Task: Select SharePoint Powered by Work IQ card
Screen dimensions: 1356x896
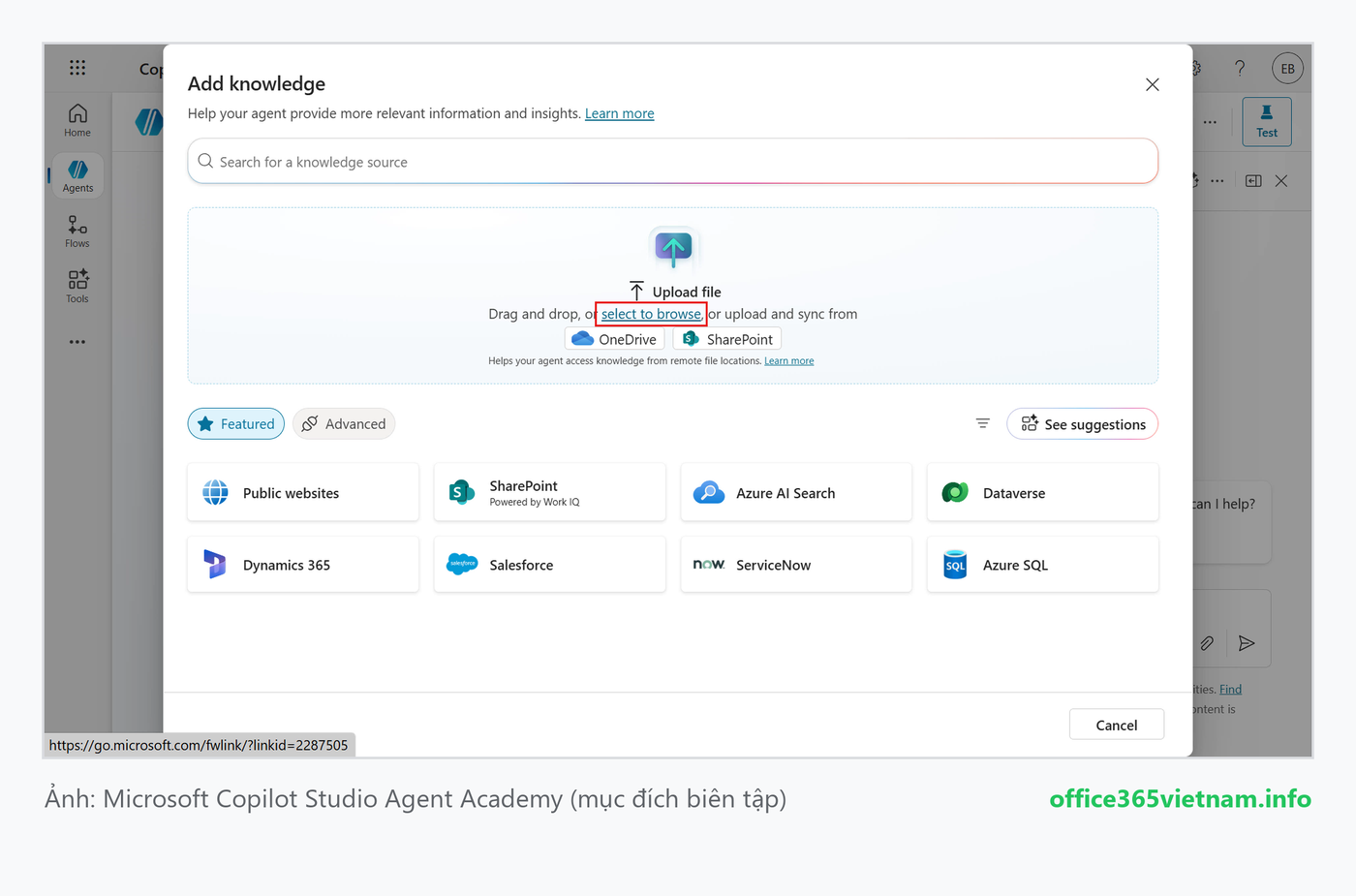Action: point(549,492)
